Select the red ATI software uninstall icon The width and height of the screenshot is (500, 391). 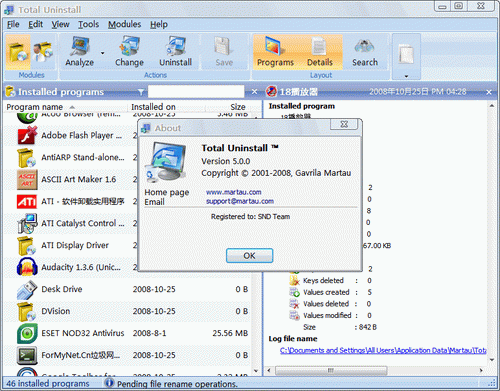pos(27,202)
